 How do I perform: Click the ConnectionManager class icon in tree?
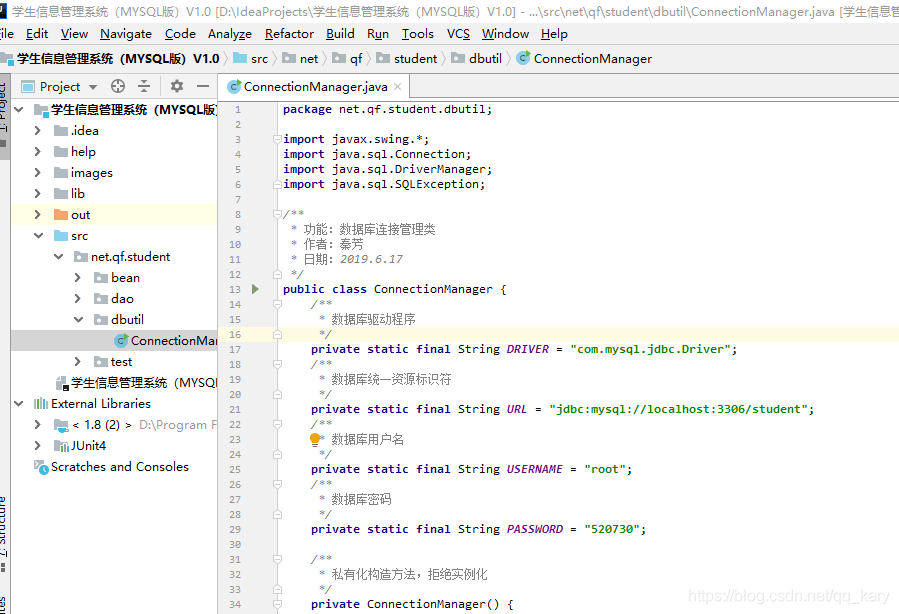(x=121, y=341)
